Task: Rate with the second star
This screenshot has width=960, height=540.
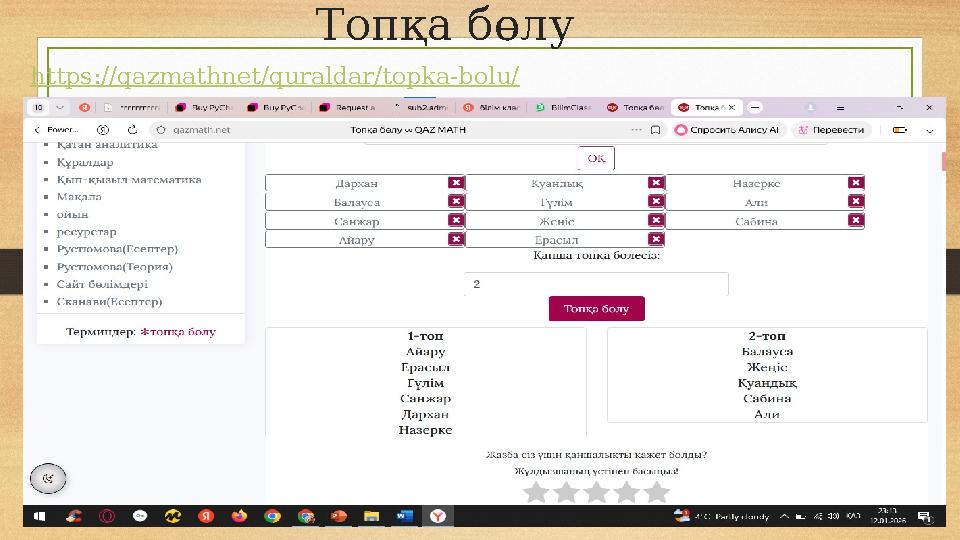Action: click(x=566, y=492)
